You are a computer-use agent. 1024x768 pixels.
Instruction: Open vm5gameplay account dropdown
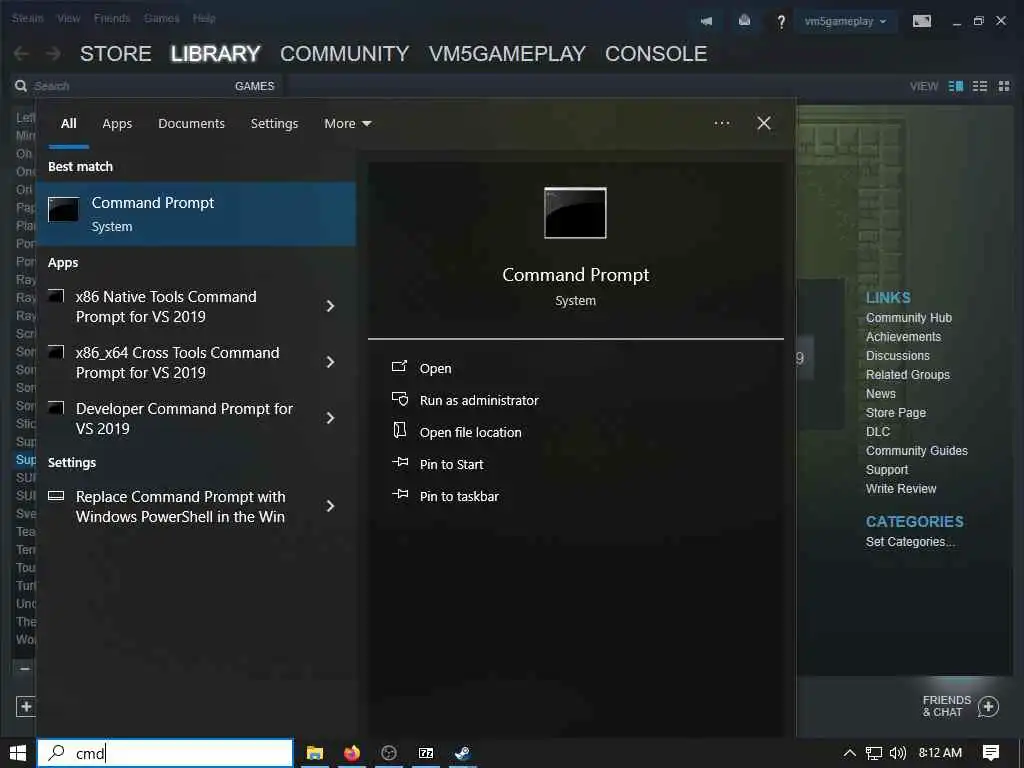[845, 21]
